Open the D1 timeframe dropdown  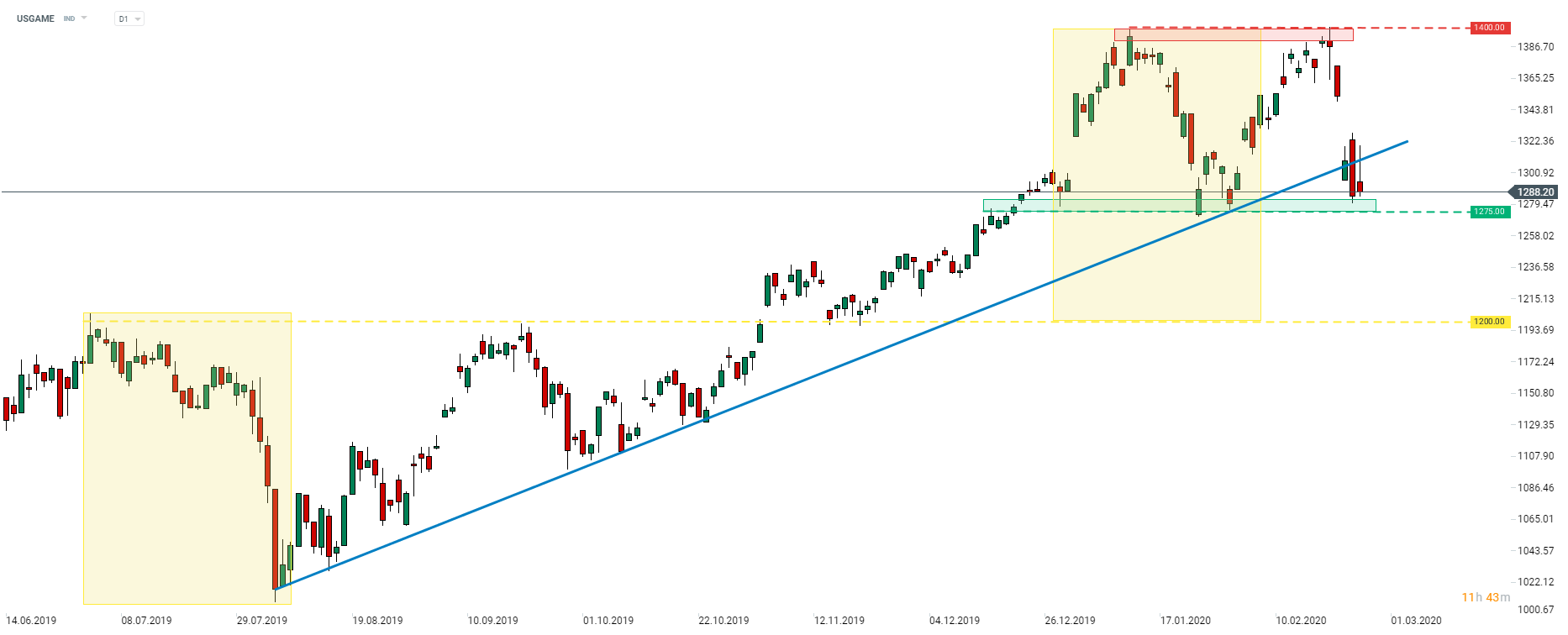(129, 18)
